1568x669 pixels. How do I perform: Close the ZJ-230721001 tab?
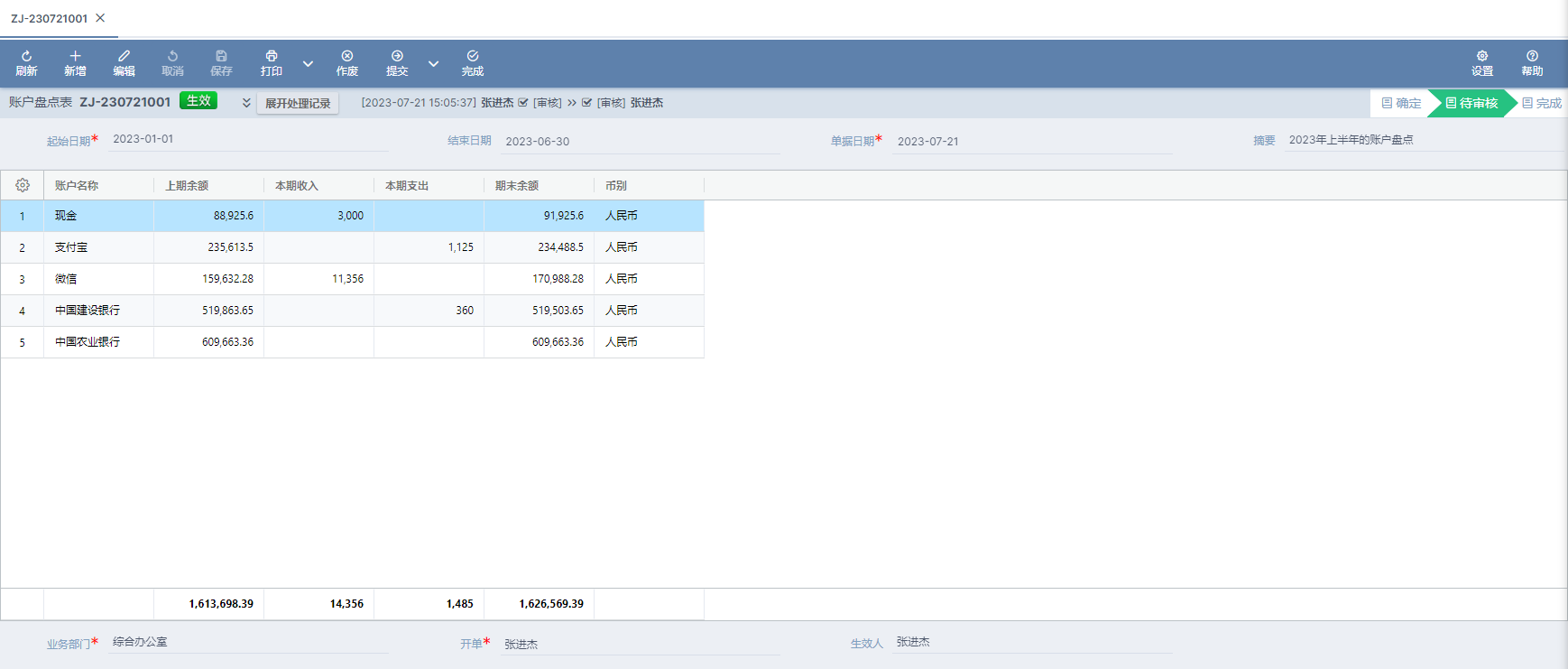[100, 18]
